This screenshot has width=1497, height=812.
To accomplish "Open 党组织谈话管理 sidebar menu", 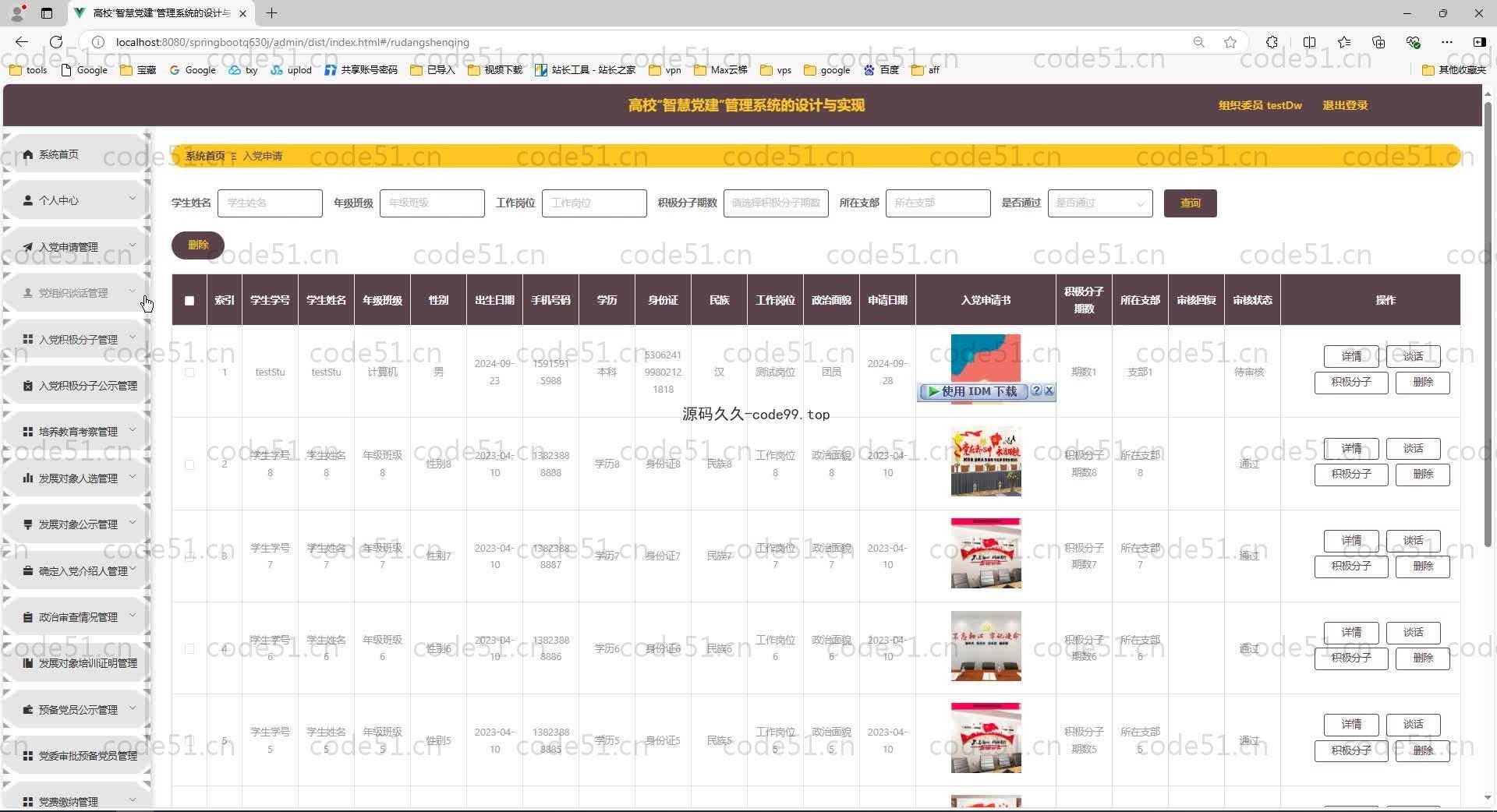I will point(76,293).
